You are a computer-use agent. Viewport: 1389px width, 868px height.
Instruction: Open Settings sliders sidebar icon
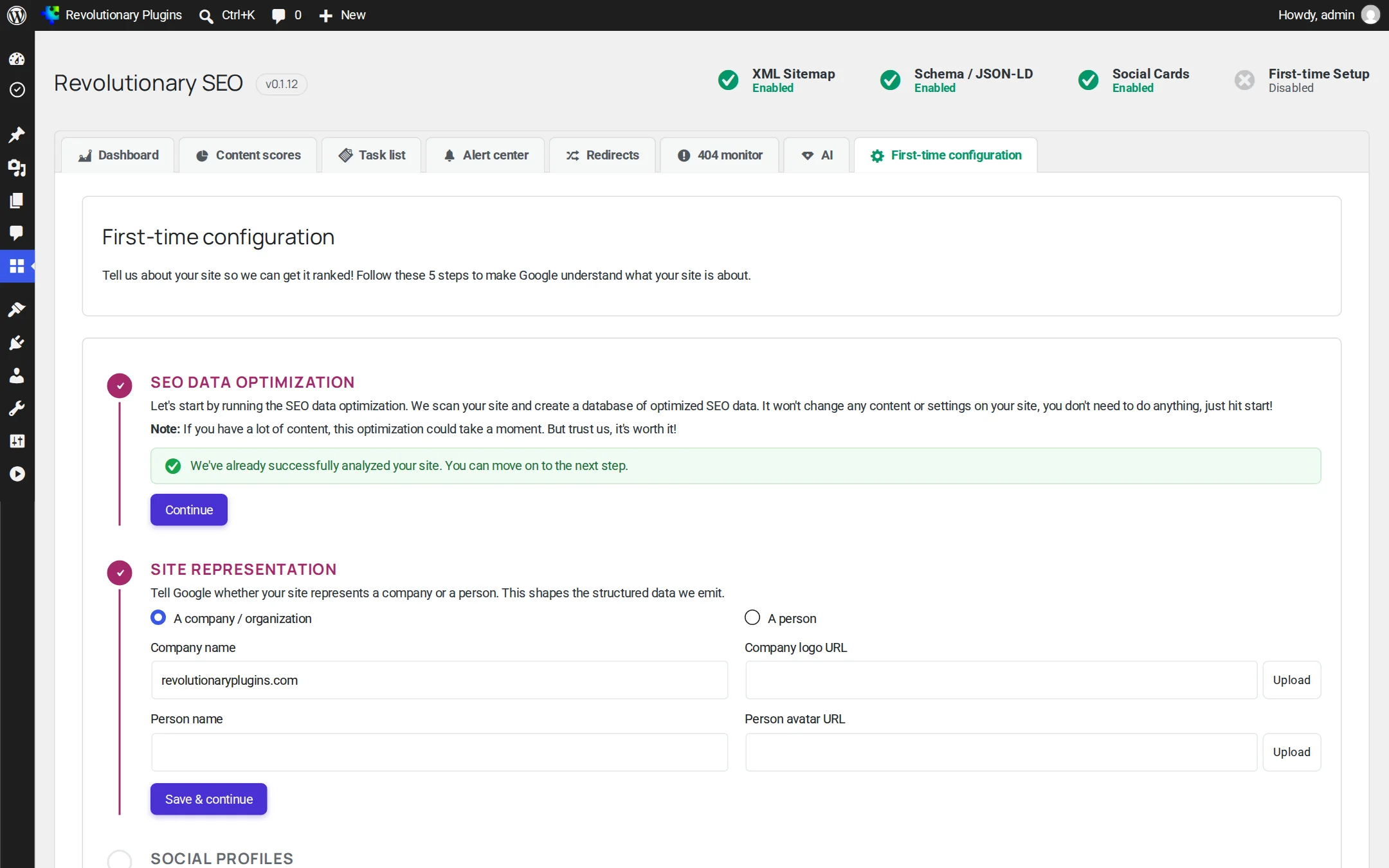click(x=17, y=441)
